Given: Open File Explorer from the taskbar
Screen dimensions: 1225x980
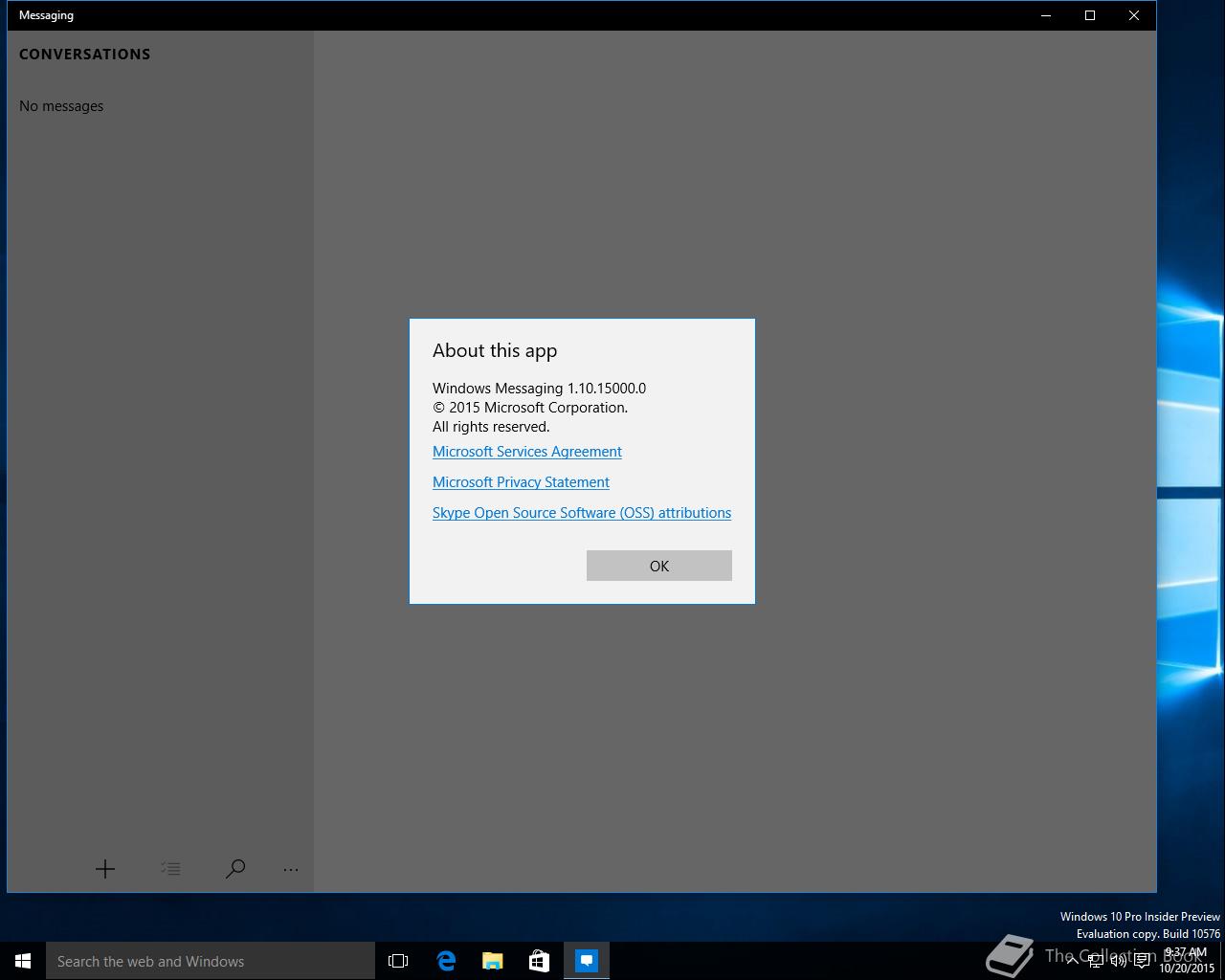Looking at the screenshot, I should click(493, 961).
